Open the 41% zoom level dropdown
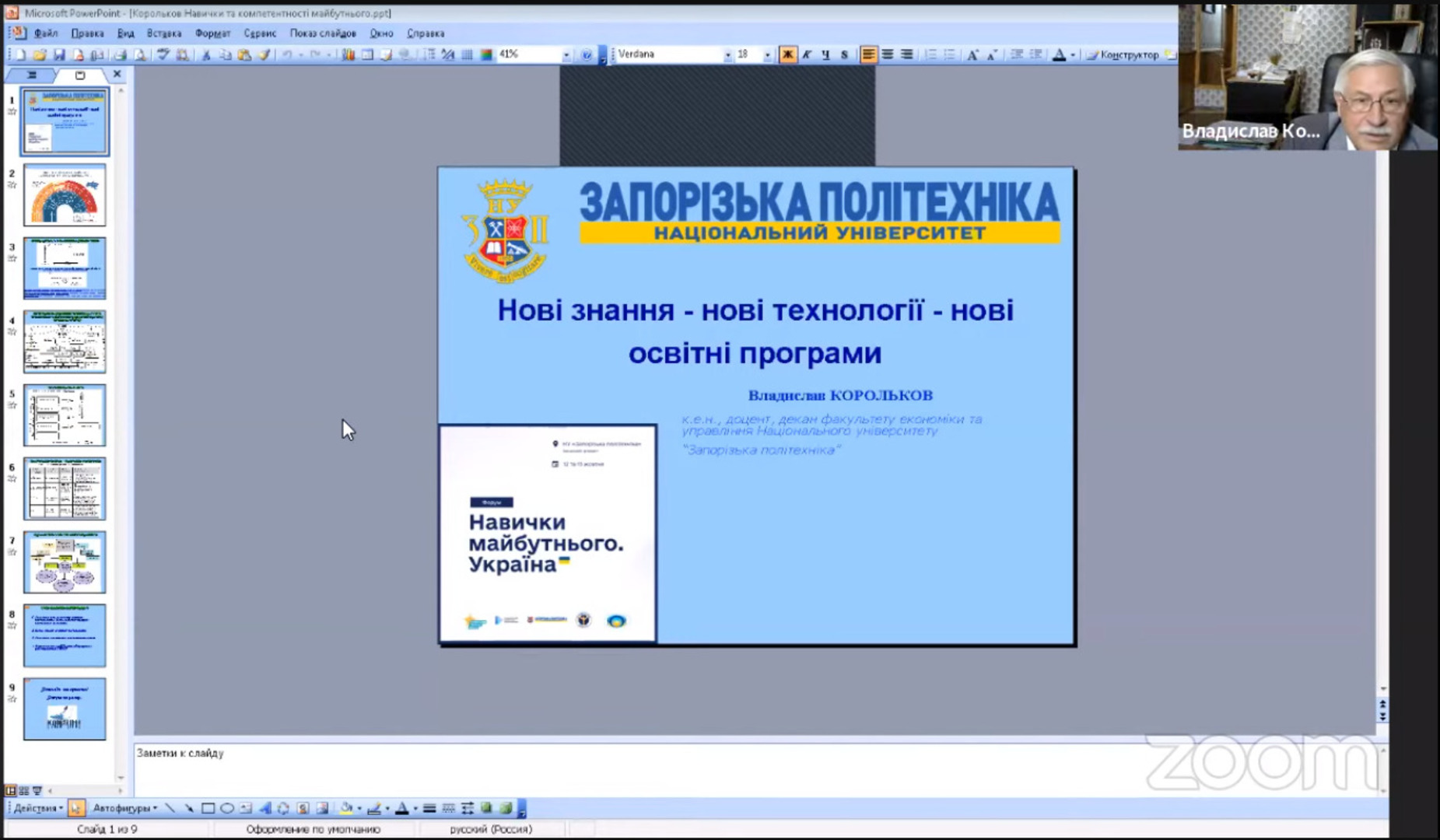Viewport: 1440px width, 840px height. click(x=566, y=54)
